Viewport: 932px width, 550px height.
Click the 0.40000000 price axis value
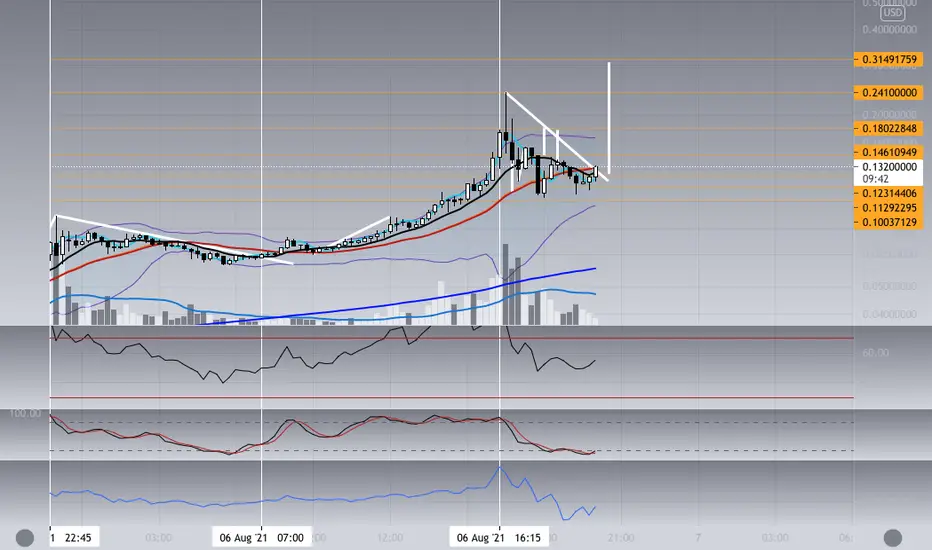889,30
